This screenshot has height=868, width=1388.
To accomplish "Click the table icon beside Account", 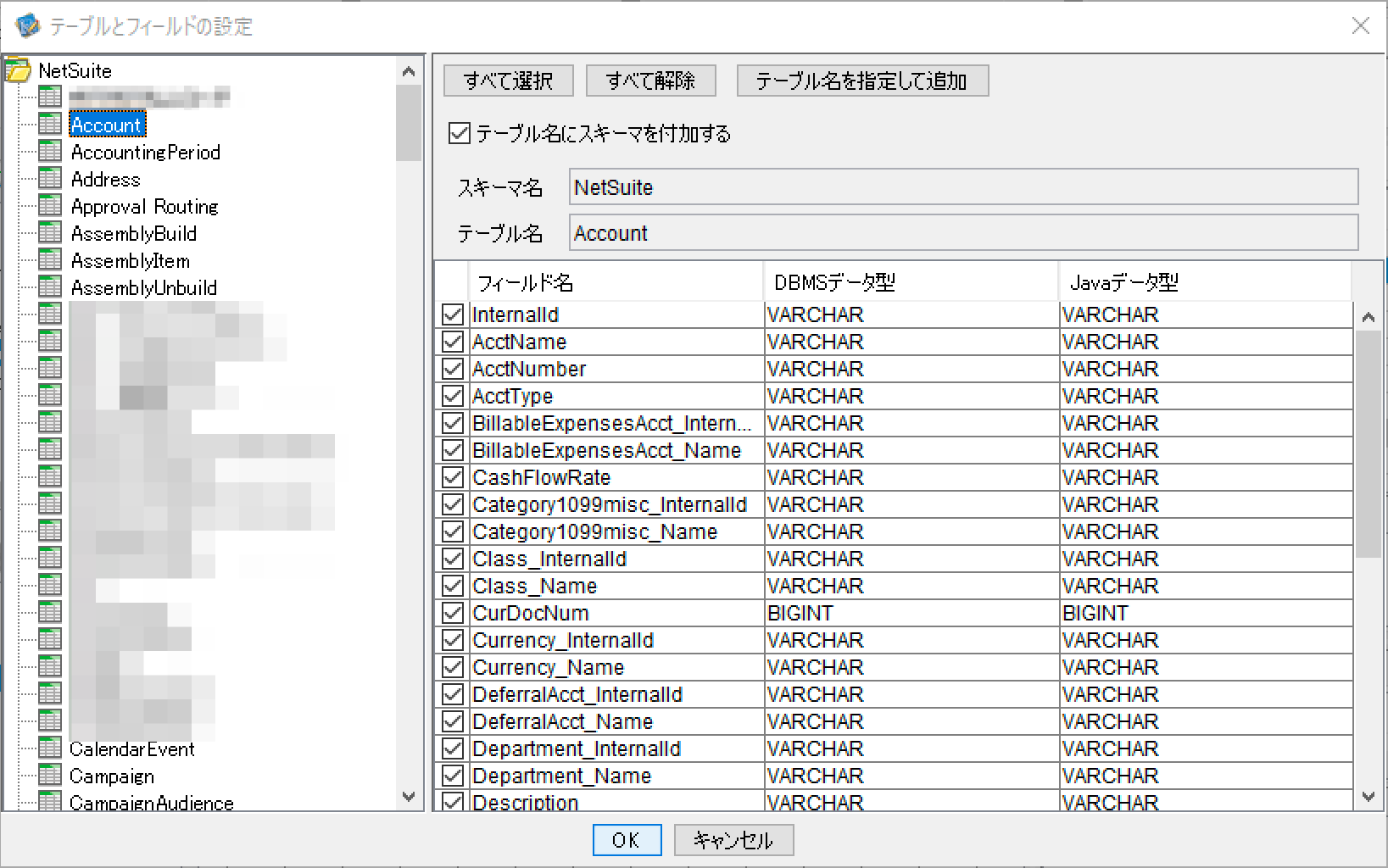I will 50,125.
